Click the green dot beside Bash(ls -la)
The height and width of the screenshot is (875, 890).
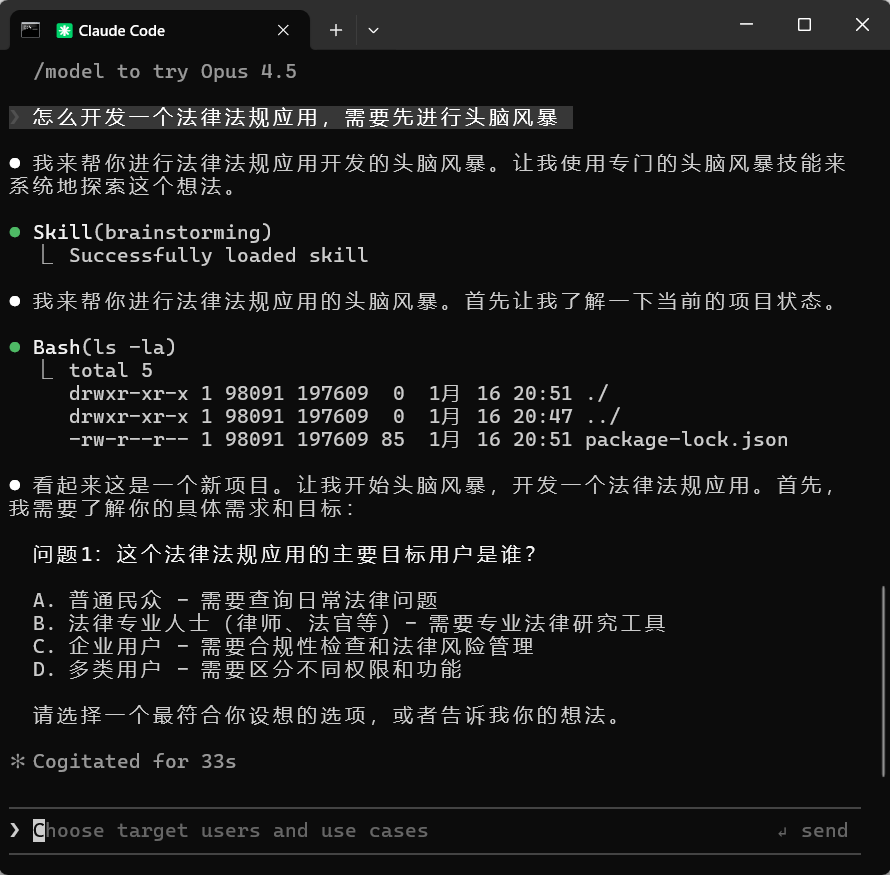pyautogui.click(x=17, y=347)
